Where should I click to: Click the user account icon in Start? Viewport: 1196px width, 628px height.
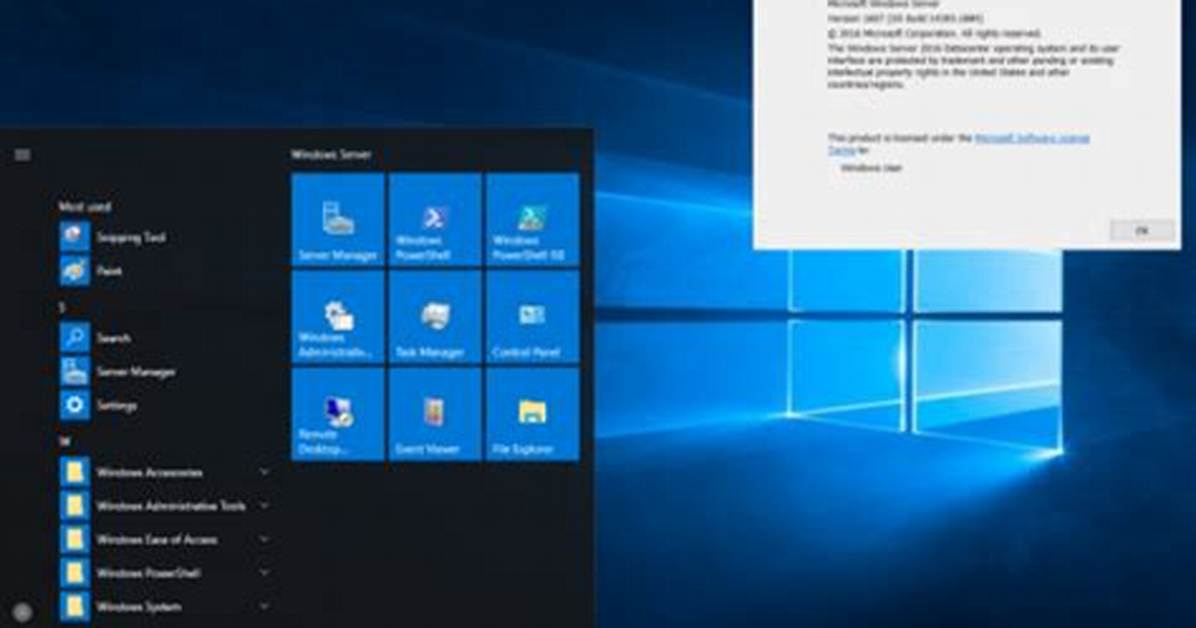tap(23, 611)
